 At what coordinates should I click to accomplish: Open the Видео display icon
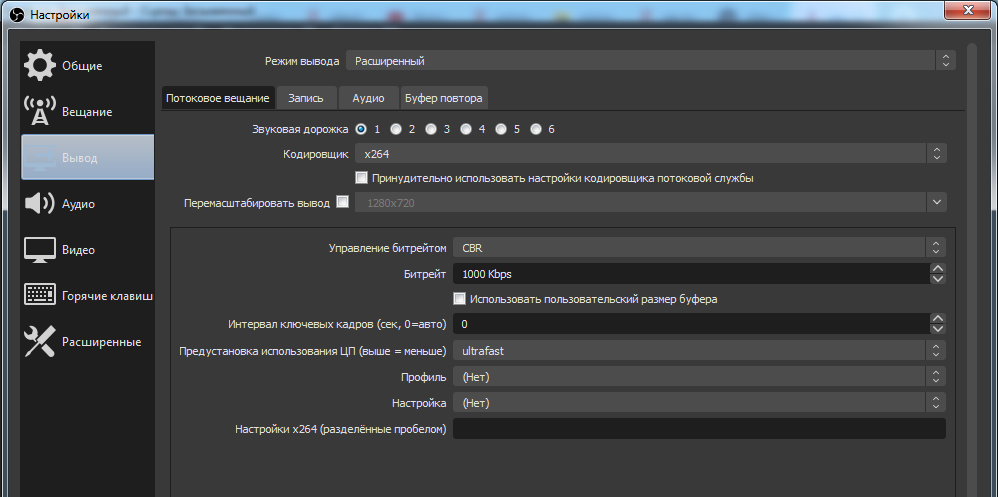click(x=39, y=249)
